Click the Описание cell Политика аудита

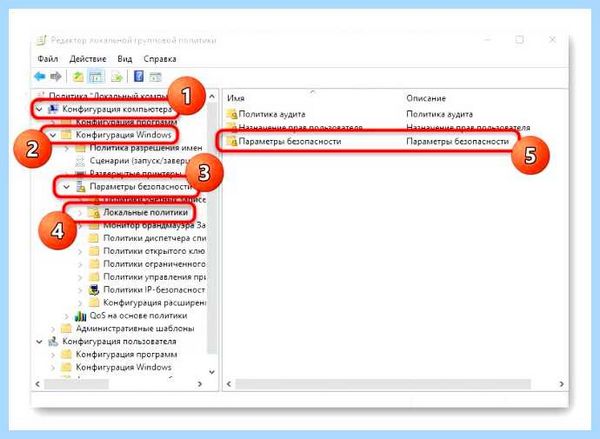pos(439,114)
